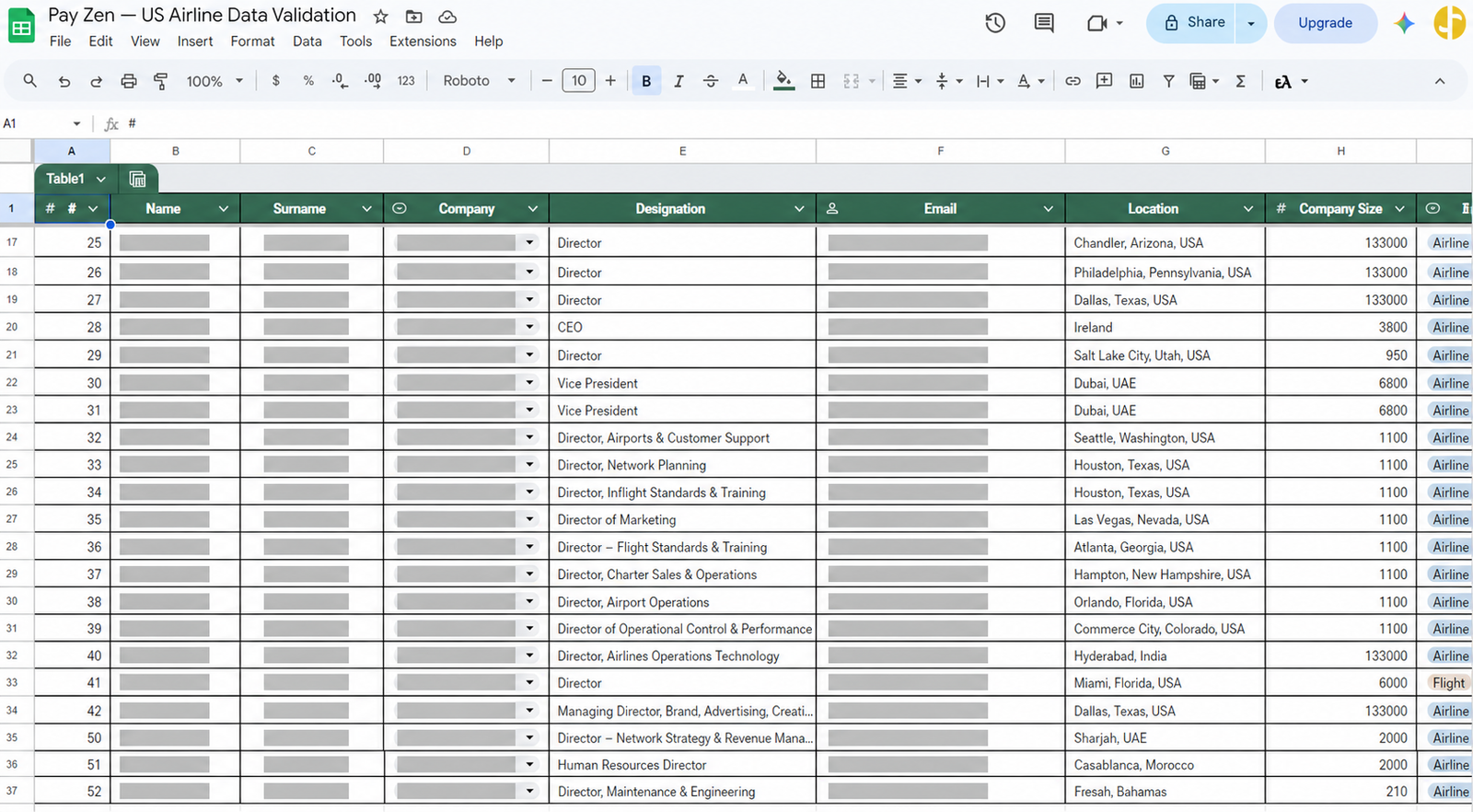Viewport: 1473px width, 812px height.
Task: Create a filter
Action: point(1168,81)
